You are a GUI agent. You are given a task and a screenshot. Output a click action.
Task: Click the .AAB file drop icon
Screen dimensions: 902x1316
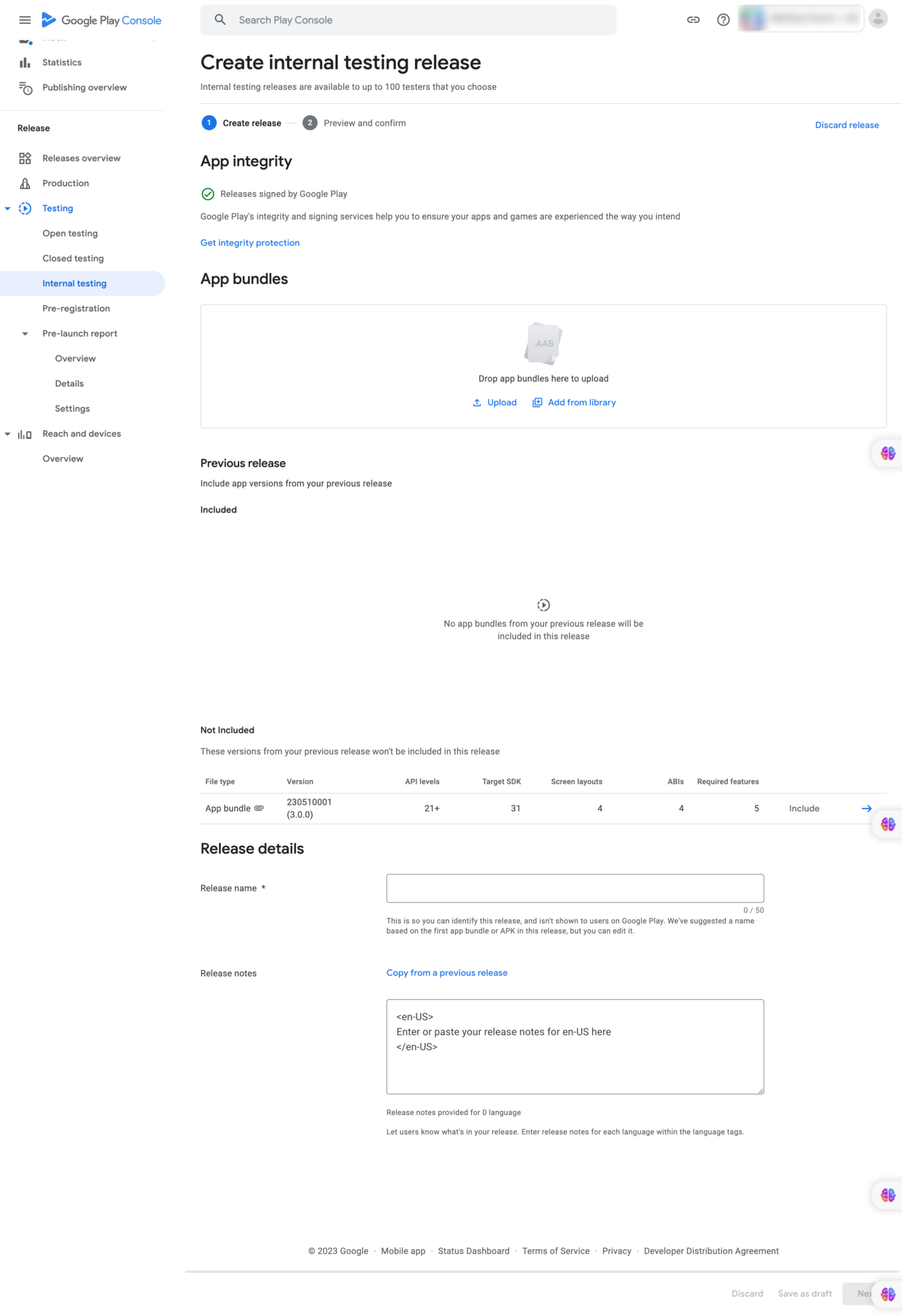(543, 344)
